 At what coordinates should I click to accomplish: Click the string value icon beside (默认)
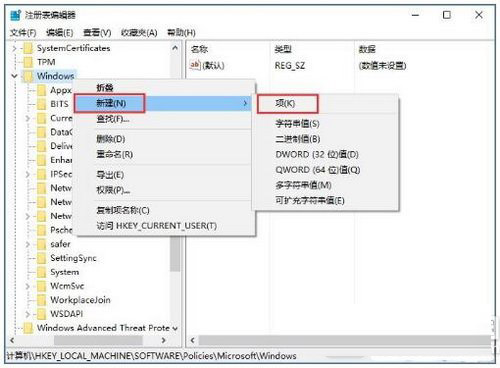195,65
